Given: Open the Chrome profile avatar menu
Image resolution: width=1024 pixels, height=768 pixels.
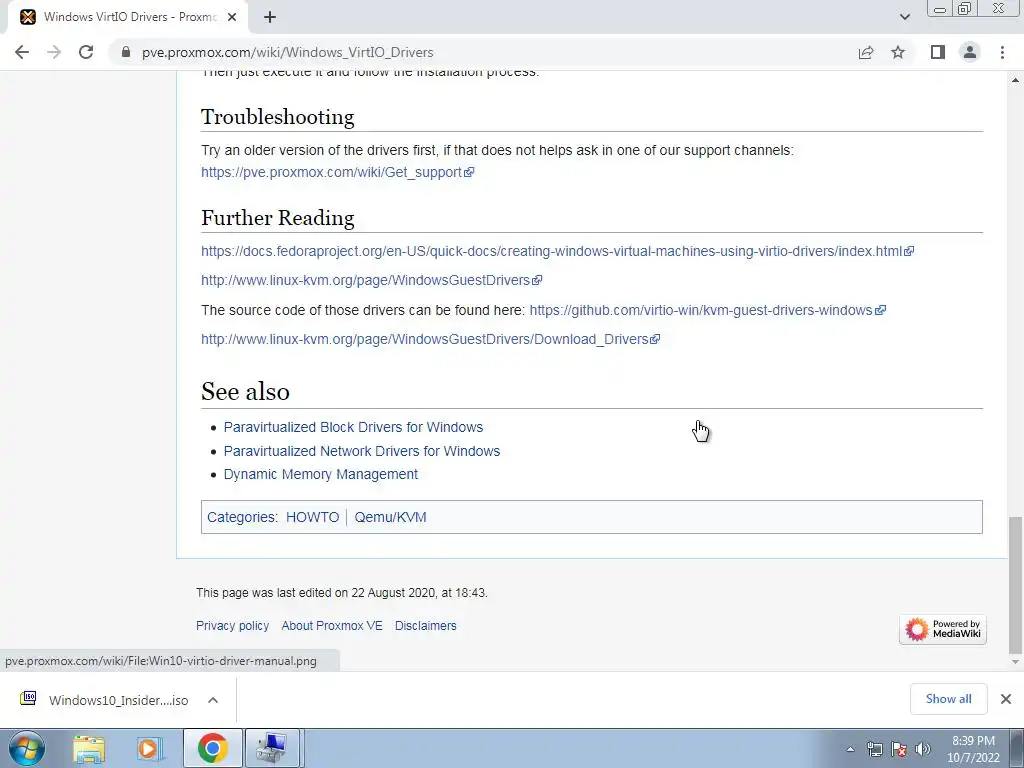Looking at the screenshot, I should (x=970, y=52).
